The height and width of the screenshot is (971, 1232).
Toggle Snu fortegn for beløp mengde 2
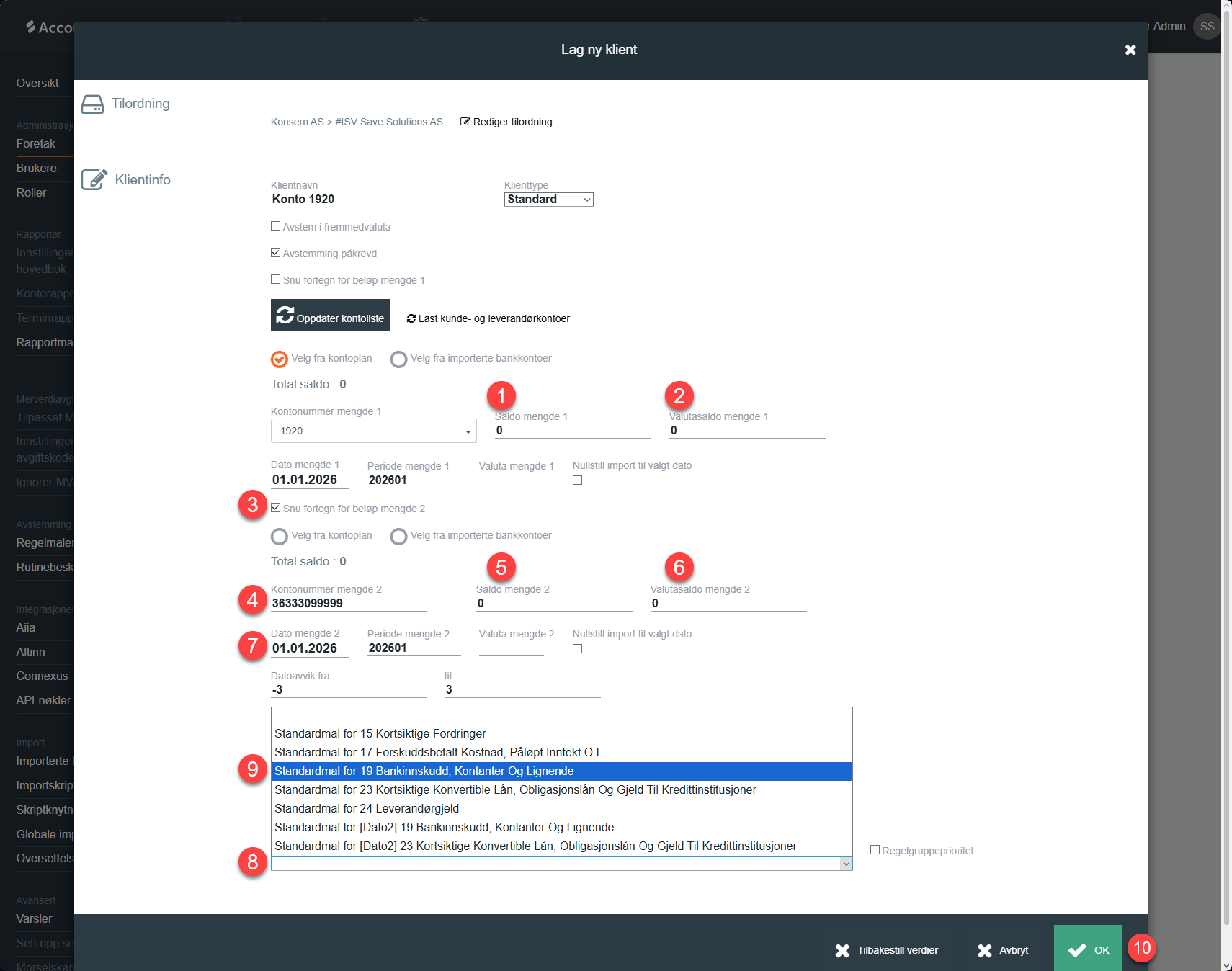point(275,508)
